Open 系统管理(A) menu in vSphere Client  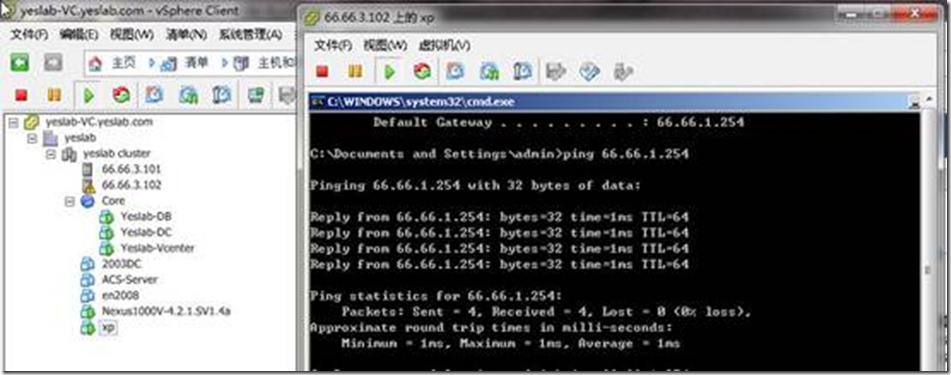[x=250, y=35]
